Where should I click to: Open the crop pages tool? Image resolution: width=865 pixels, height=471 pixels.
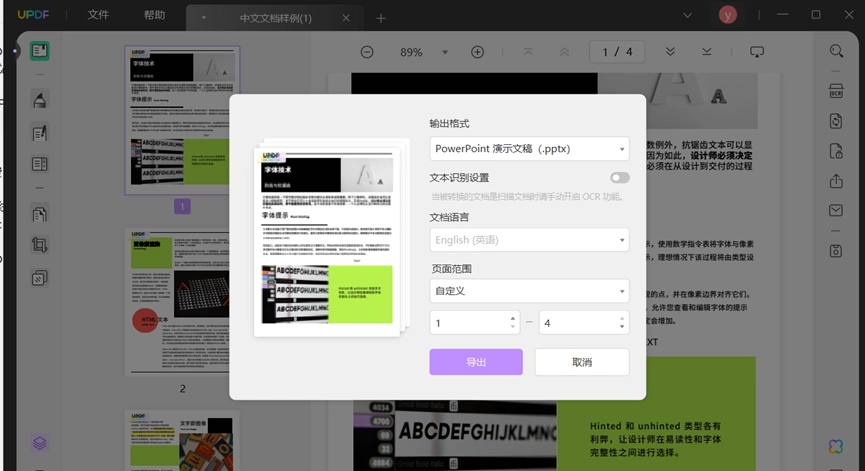coord(39,244)
